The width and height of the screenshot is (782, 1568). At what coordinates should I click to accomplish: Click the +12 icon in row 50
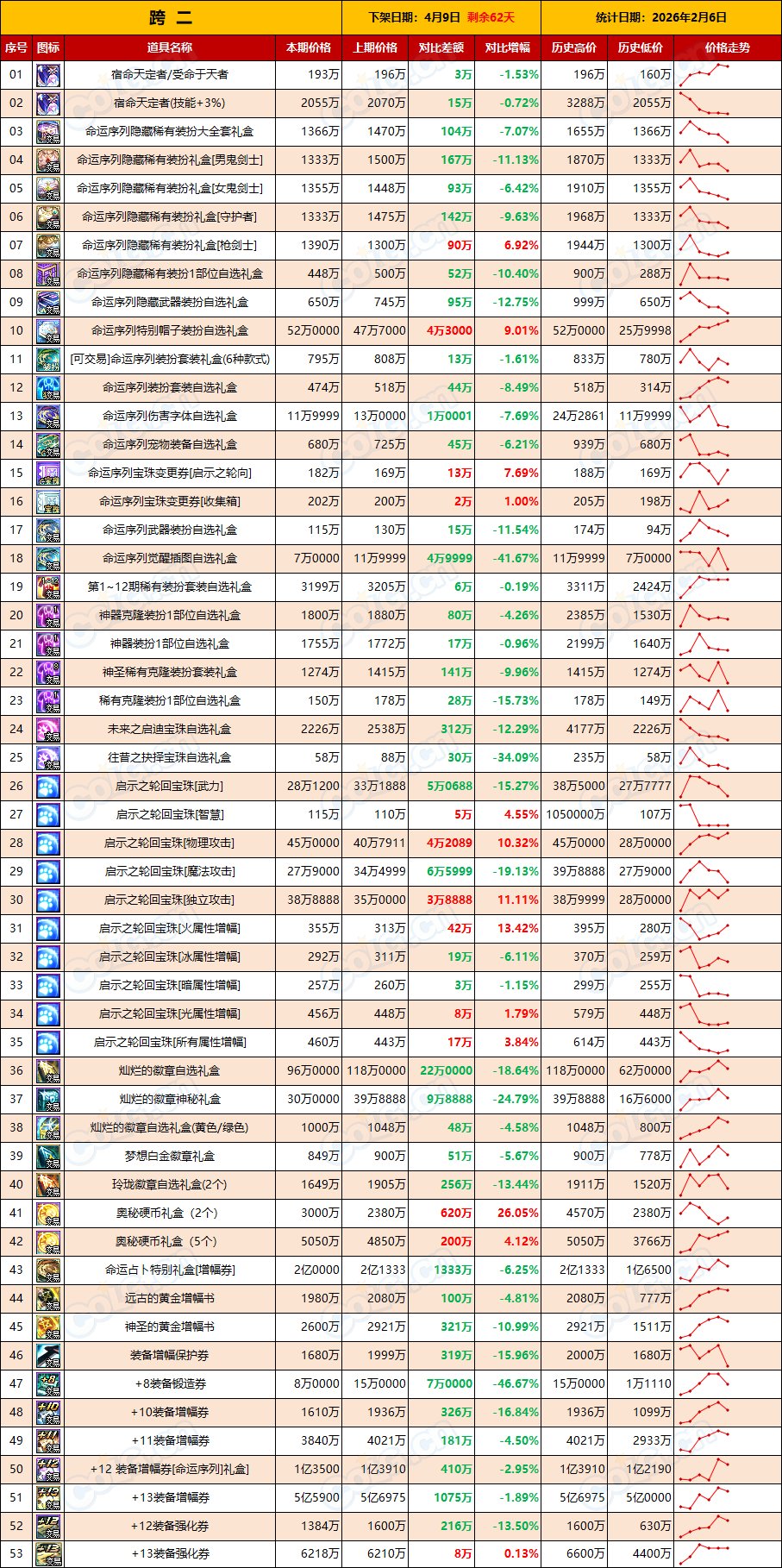[x=48, y=1470]
